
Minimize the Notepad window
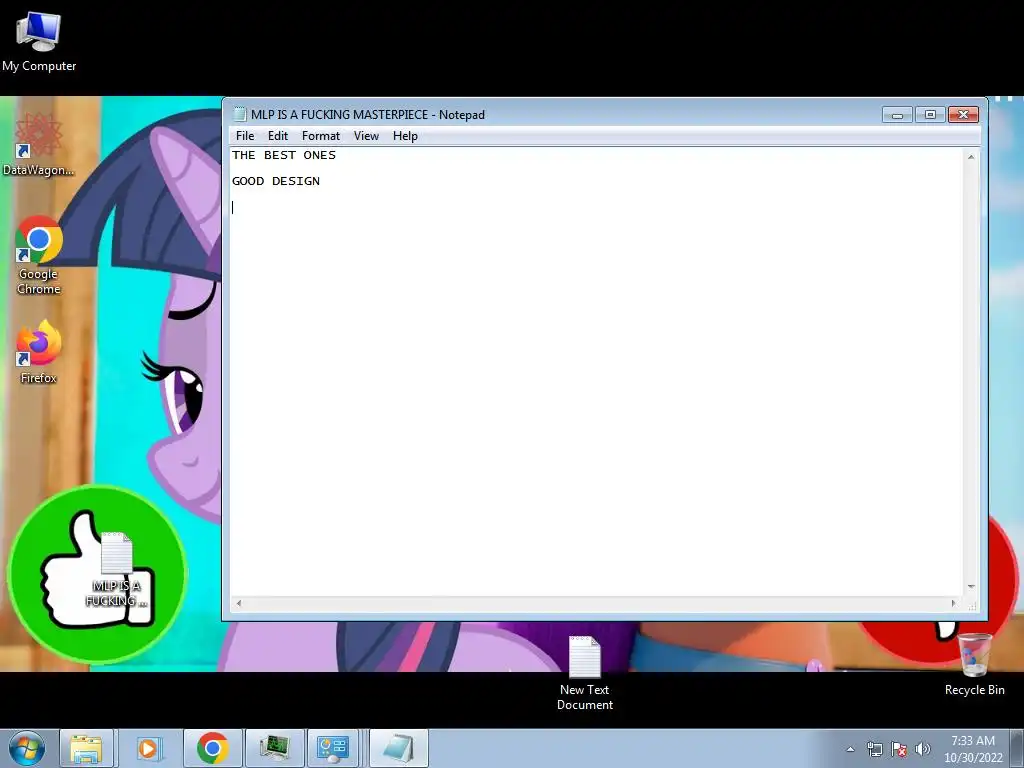[x=897, y=115]
